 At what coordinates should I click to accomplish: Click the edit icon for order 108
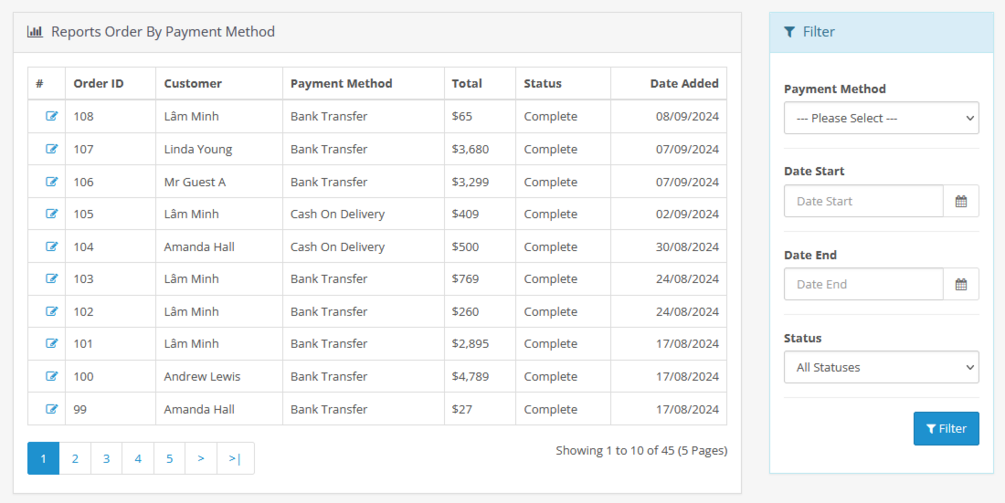[x=52, y=116]
